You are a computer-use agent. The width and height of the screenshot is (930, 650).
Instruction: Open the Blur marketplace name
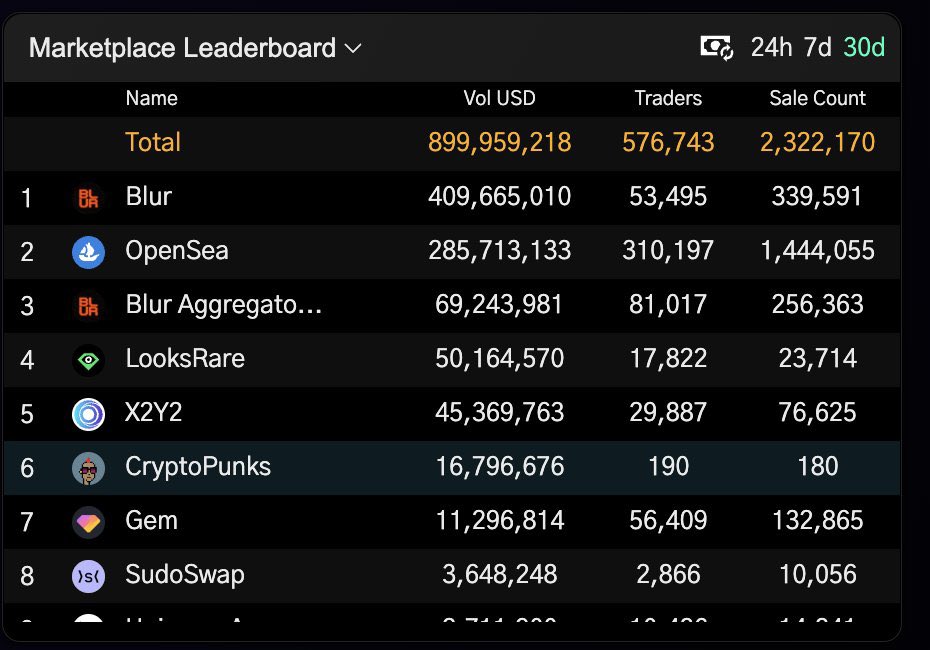(149, 196)
